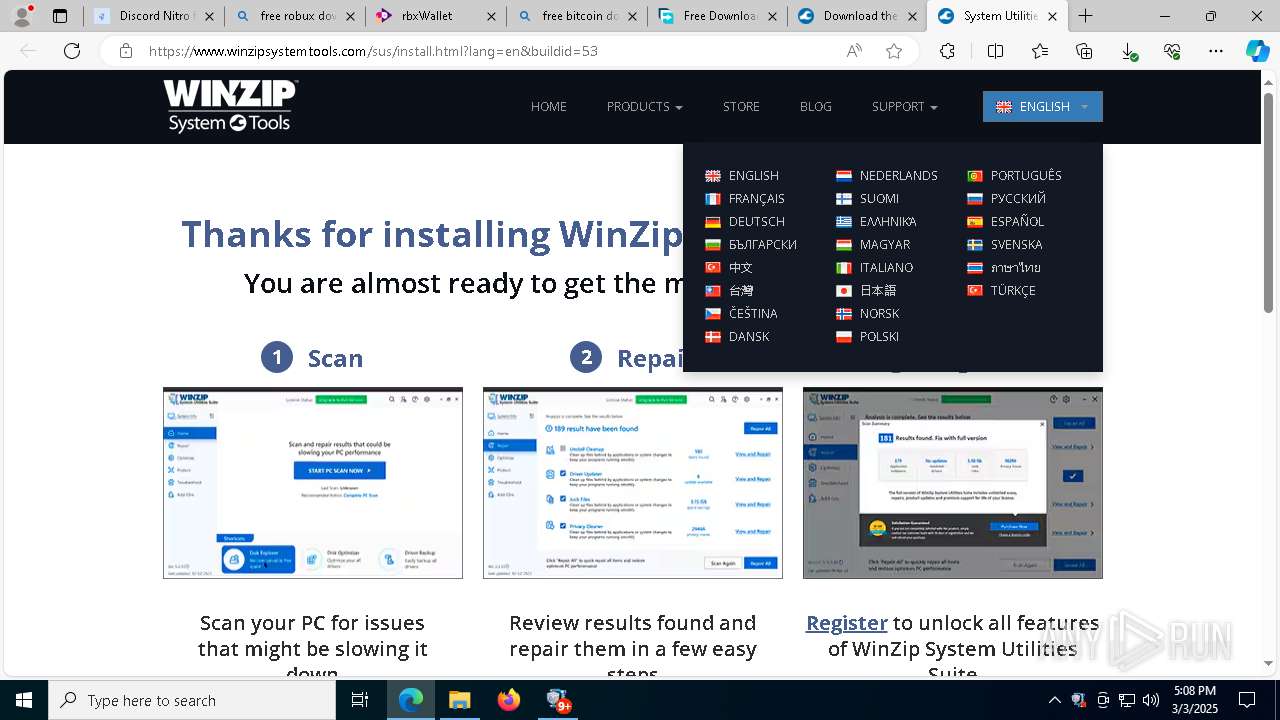1280x720 pixels.
Task: Click the address bar URL field
Action: tap(490, 51)
